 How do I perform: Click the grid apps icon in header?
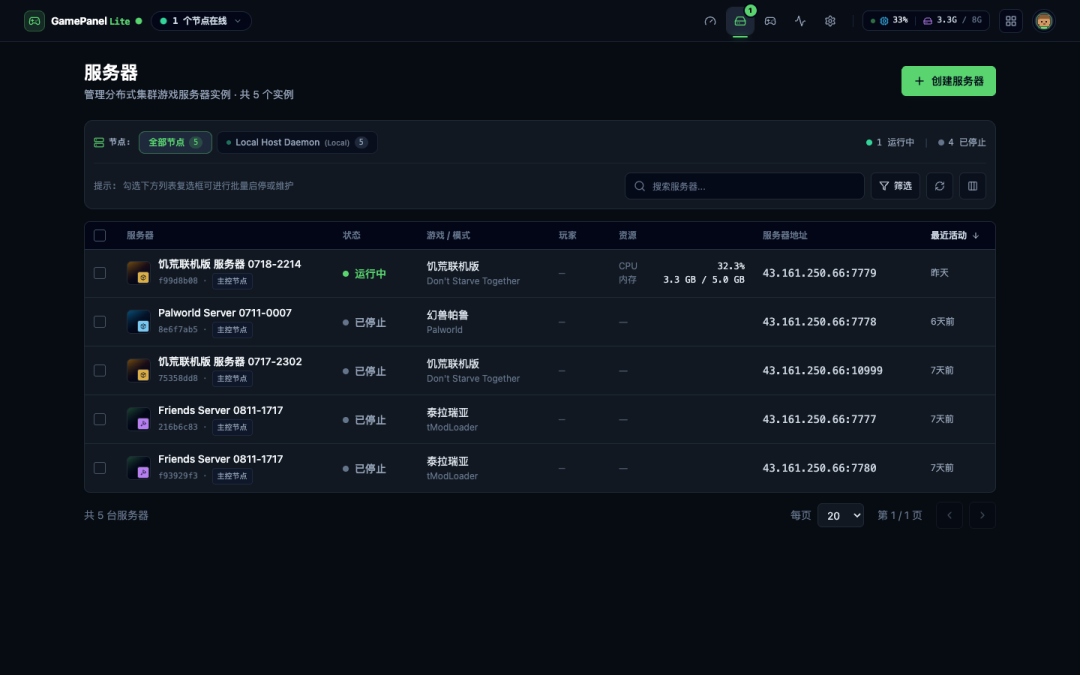click(1010, 21)
